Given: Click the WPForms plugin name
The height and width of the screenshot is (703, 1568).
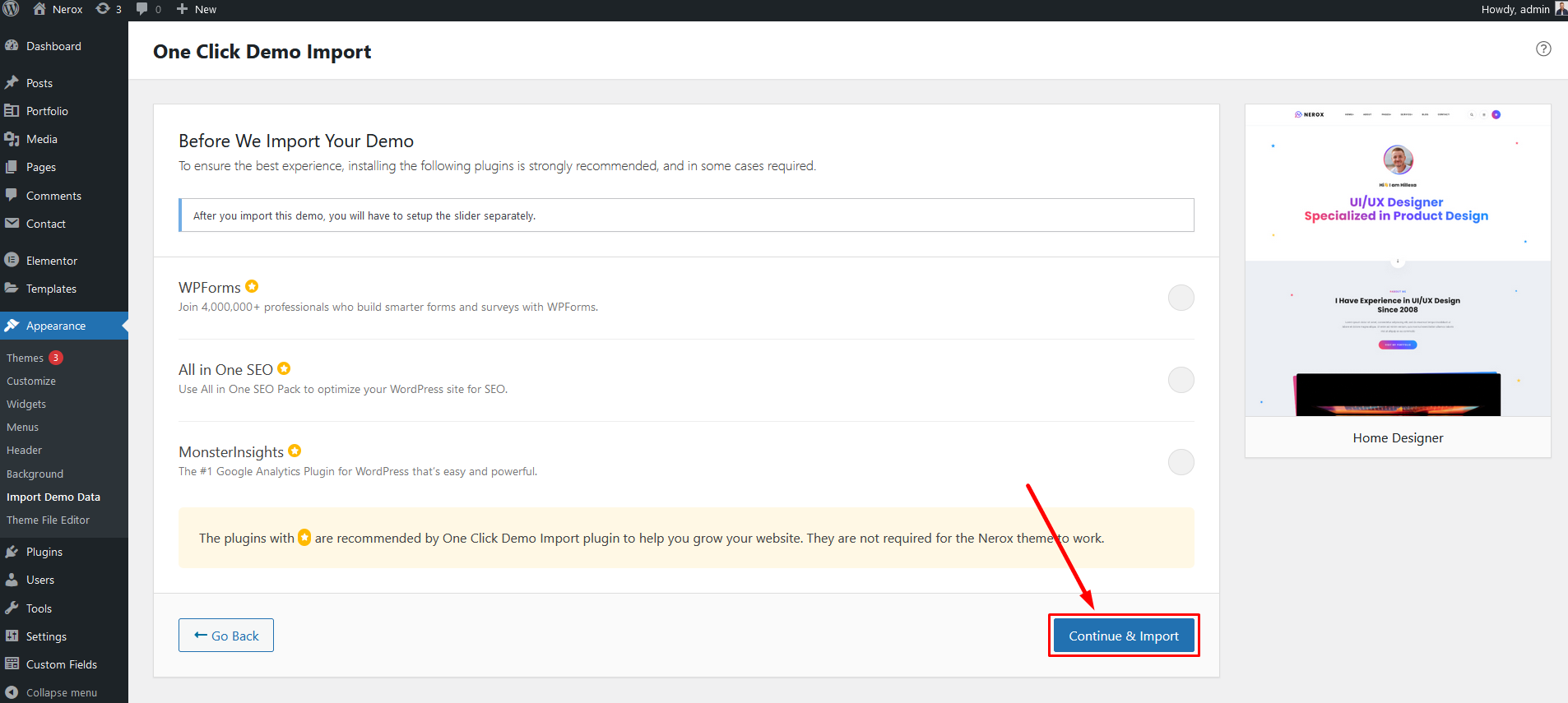Looking at the screenshot, I should [x=210, y=287].
